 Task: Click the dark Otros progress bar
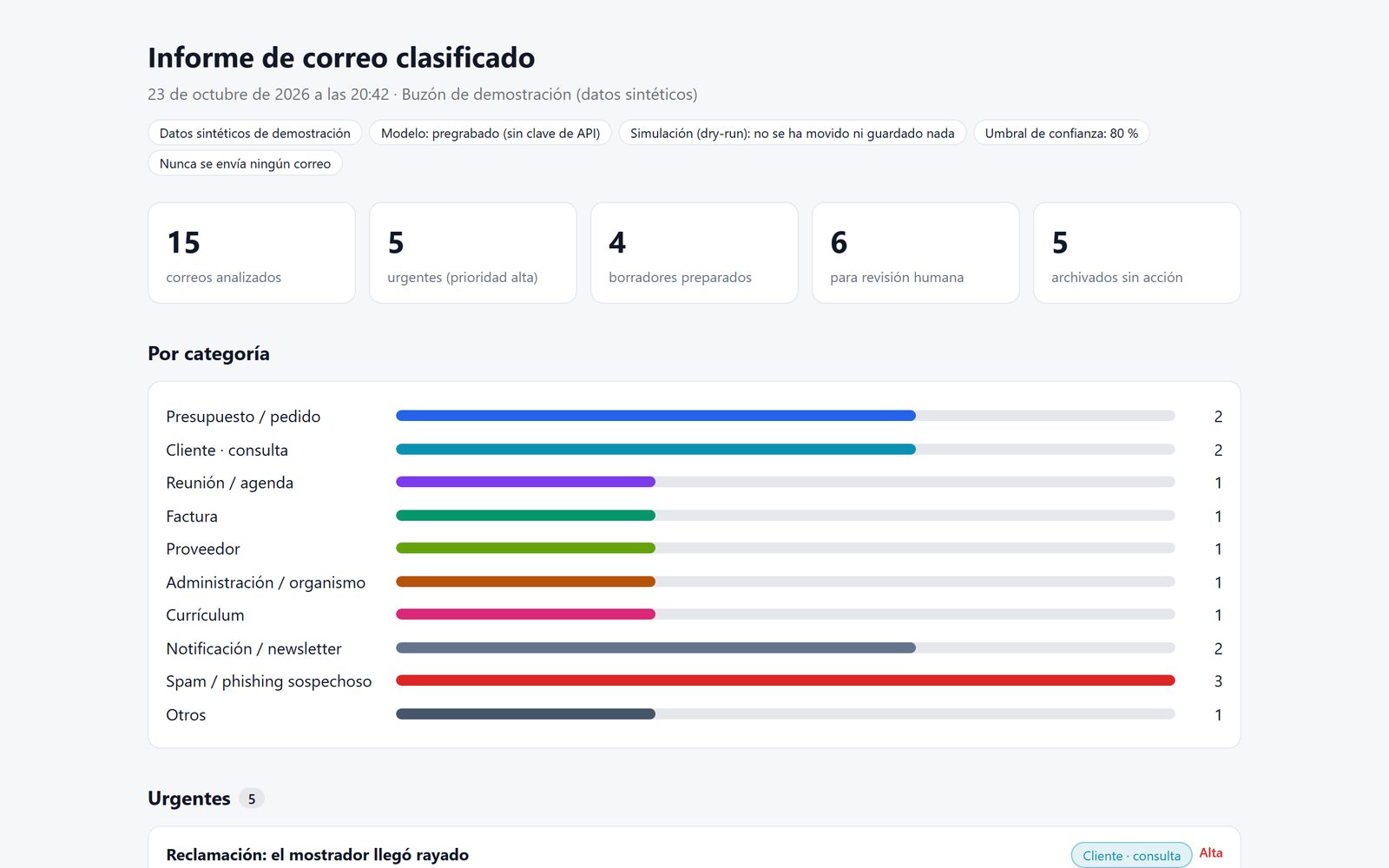tap(525, 713)
